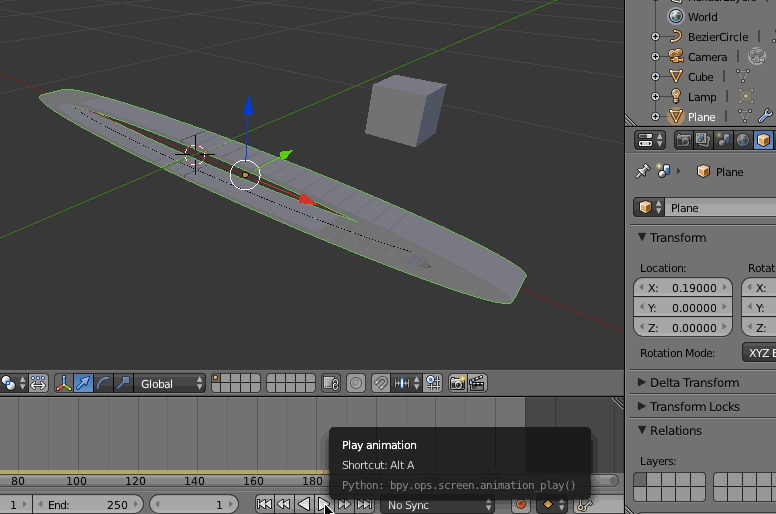This screenshot has height=514, width=776.
Task: Click the Lamp bulb icon in outliner
Action: [x=676, y=96]
